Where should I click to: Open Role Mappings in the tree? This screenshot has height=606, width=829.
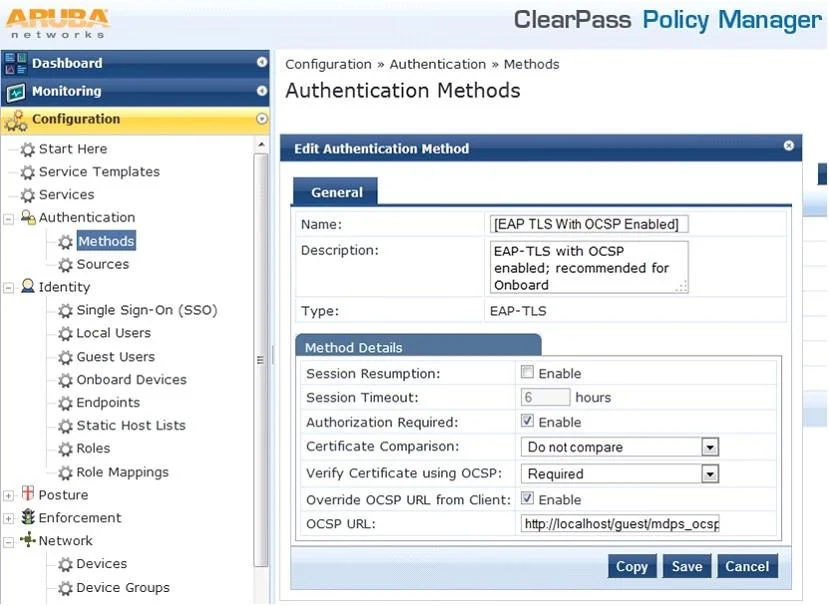click(123, 472)
